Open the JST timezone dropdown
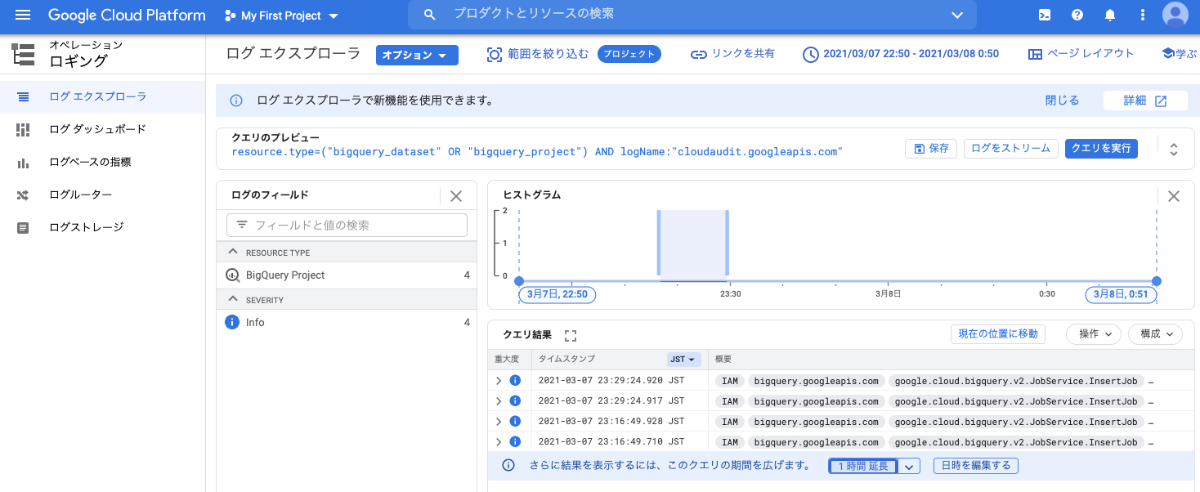Image resolution: width=1200 pixels, height=492 pixels. (682, 359)
